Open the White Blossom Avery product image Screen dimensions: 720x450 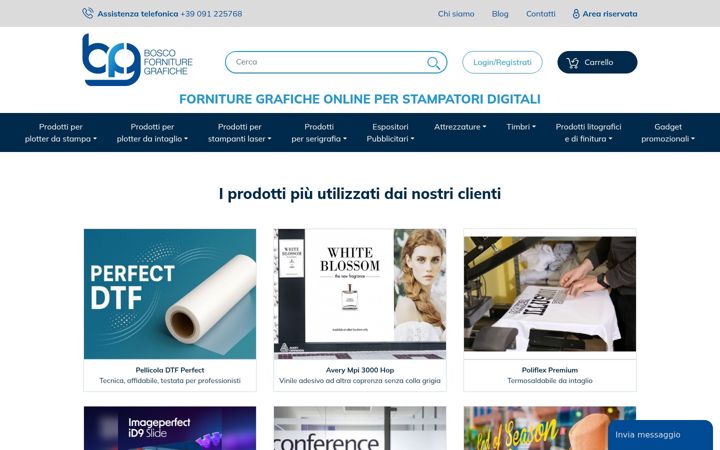pyautogui.click(x=360, y=294)
